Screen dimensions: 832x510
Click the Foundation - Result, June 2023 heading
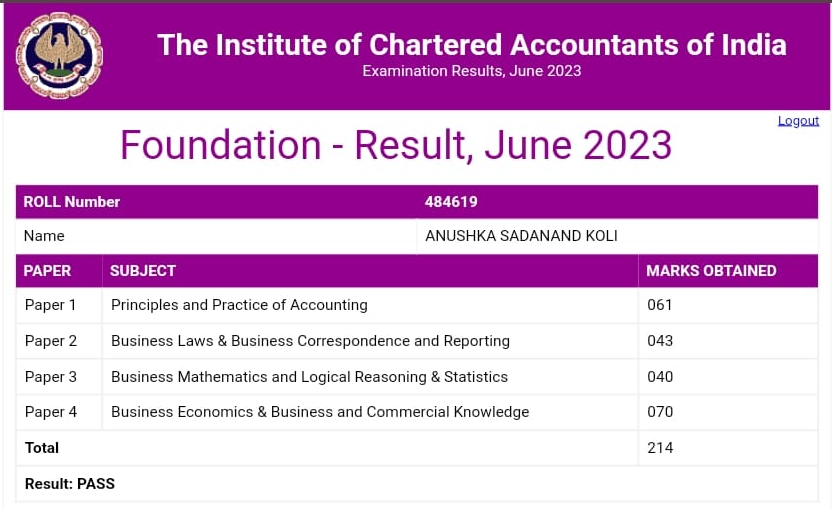tap(396, 145)
